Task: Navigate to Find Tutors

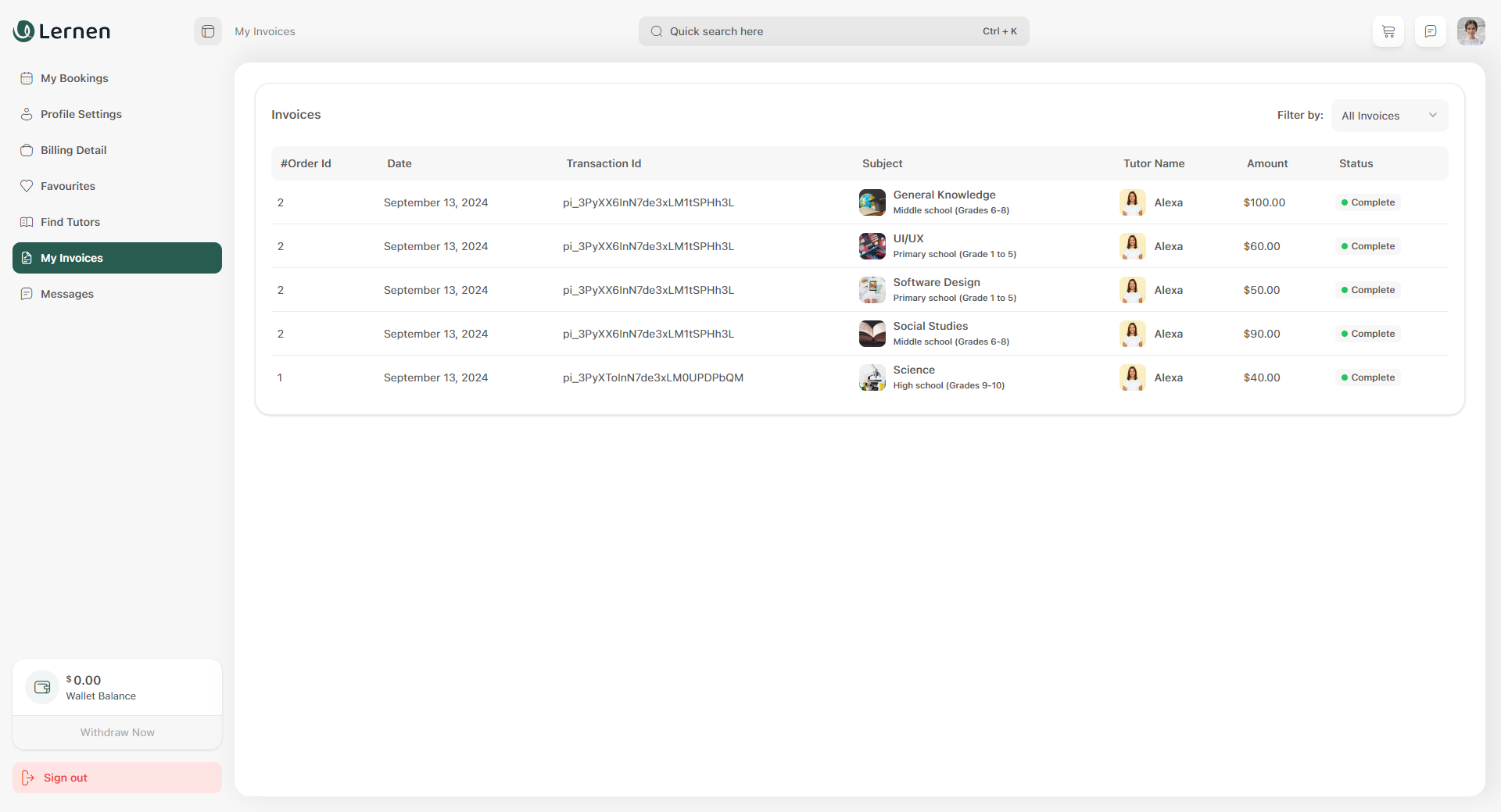Action: point(70,222)
